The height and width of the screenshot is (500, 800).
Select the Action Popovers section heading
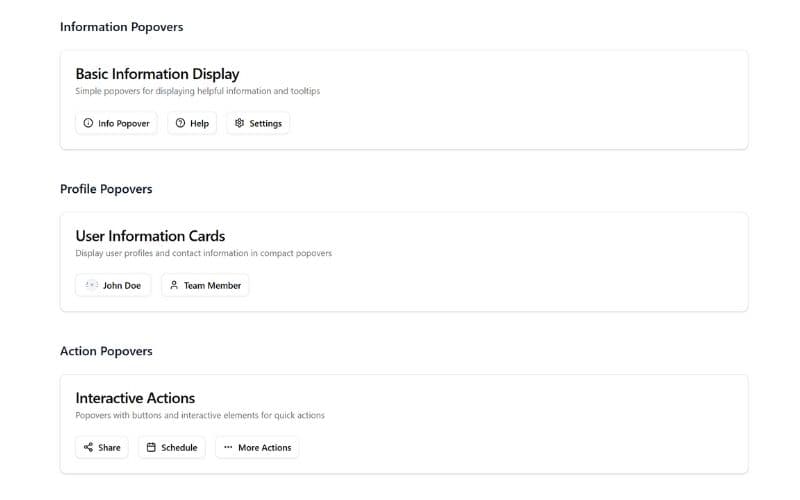coord(106,351)
